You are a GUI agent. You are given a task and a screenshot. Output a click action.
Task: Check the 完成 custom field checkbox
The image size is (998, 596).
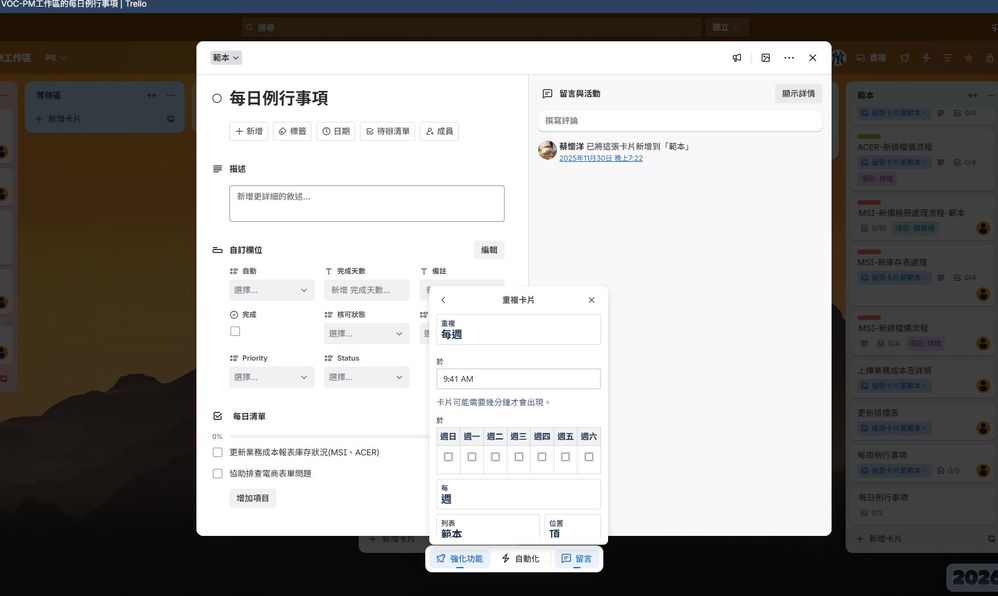(235, 331)
